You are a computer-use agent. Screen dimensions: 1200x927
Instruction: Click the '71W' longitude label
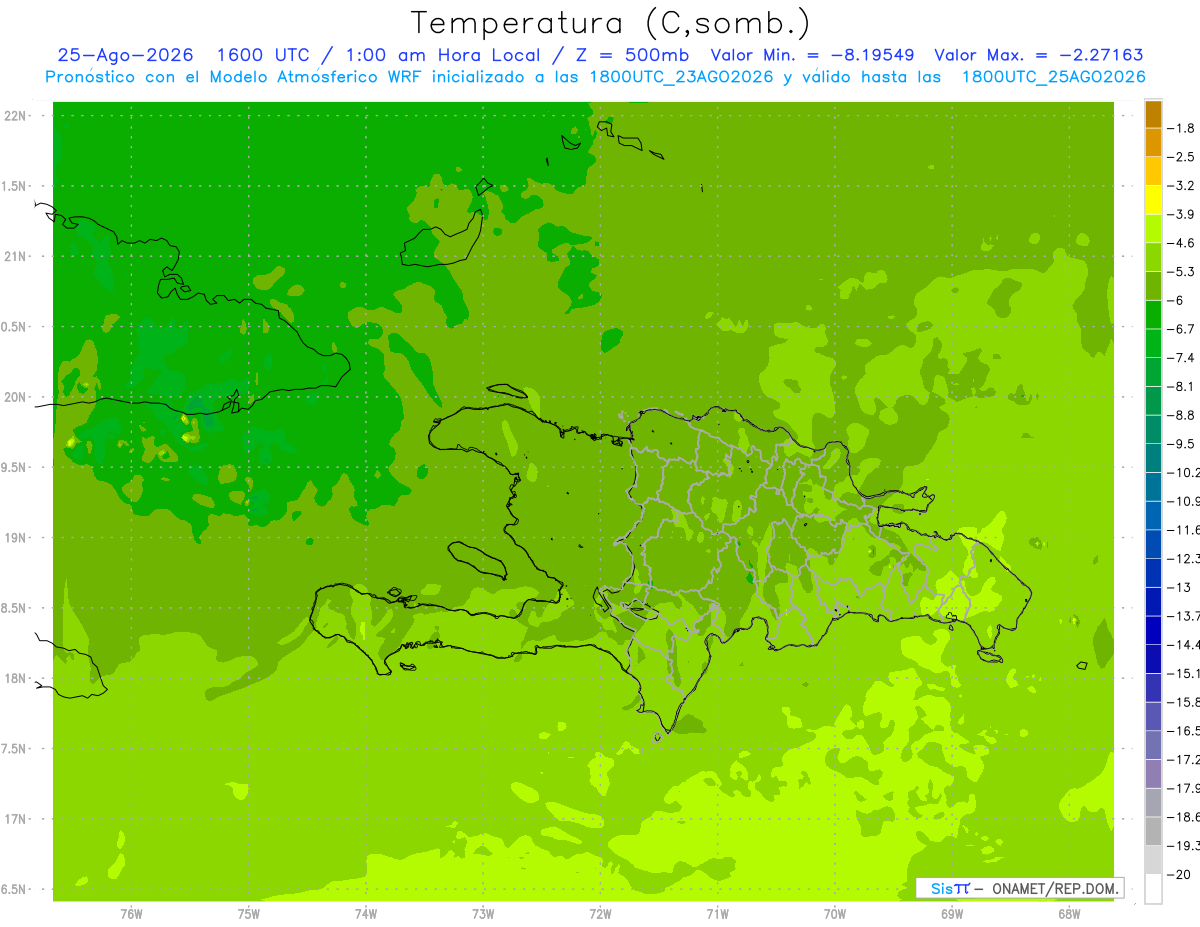click(717, 913)
